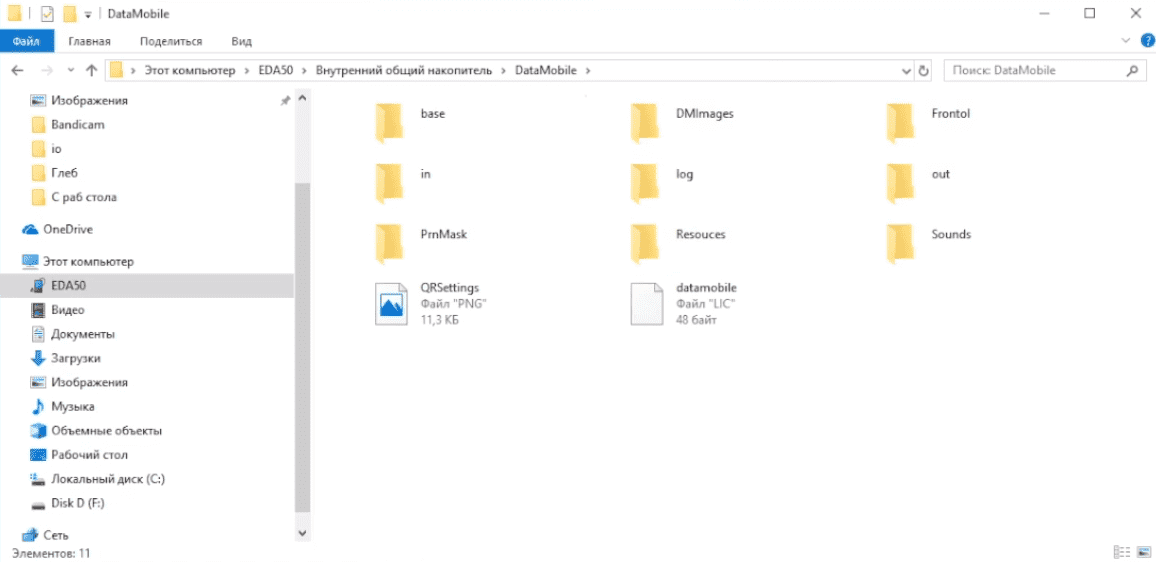This screenshot has height=562, width=1156.
Task: Open the base folder icon
Action: [x=389, y=122]
